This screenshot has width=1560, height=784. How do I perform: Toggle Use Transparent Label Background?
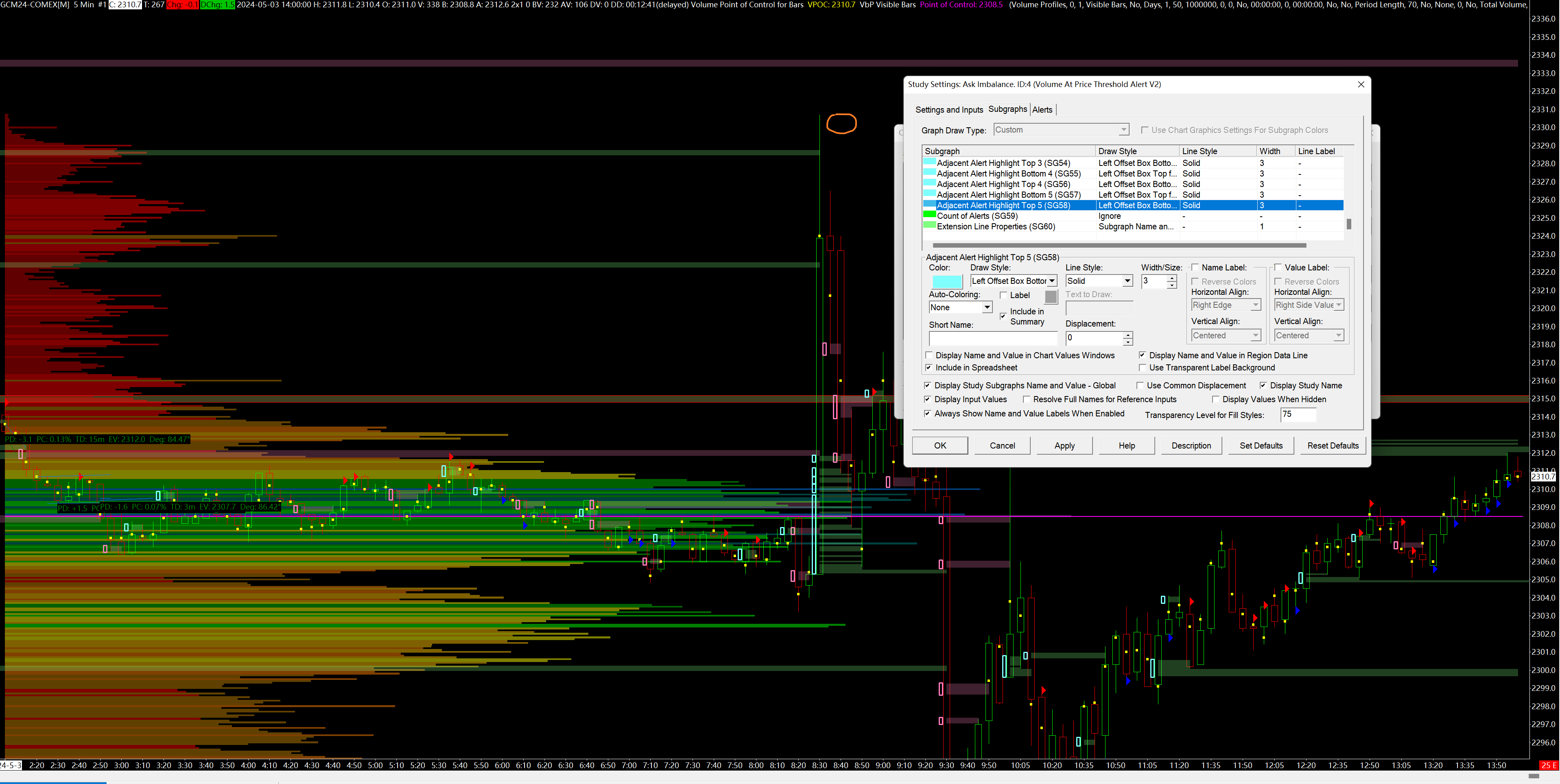tap(1142, 368)
